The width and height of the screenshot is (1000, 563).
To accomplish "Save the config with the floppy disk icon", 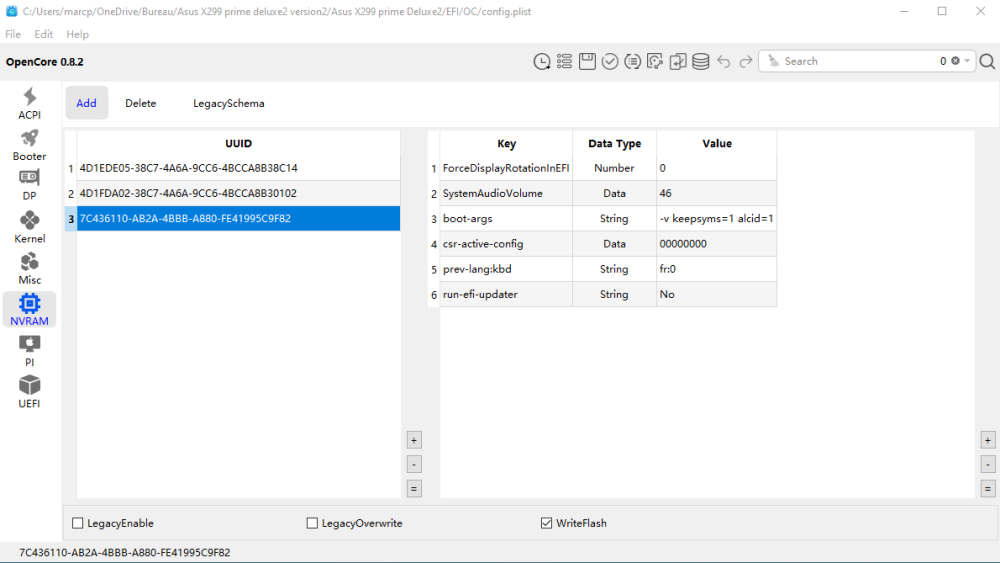I will (x=587, y=61).
